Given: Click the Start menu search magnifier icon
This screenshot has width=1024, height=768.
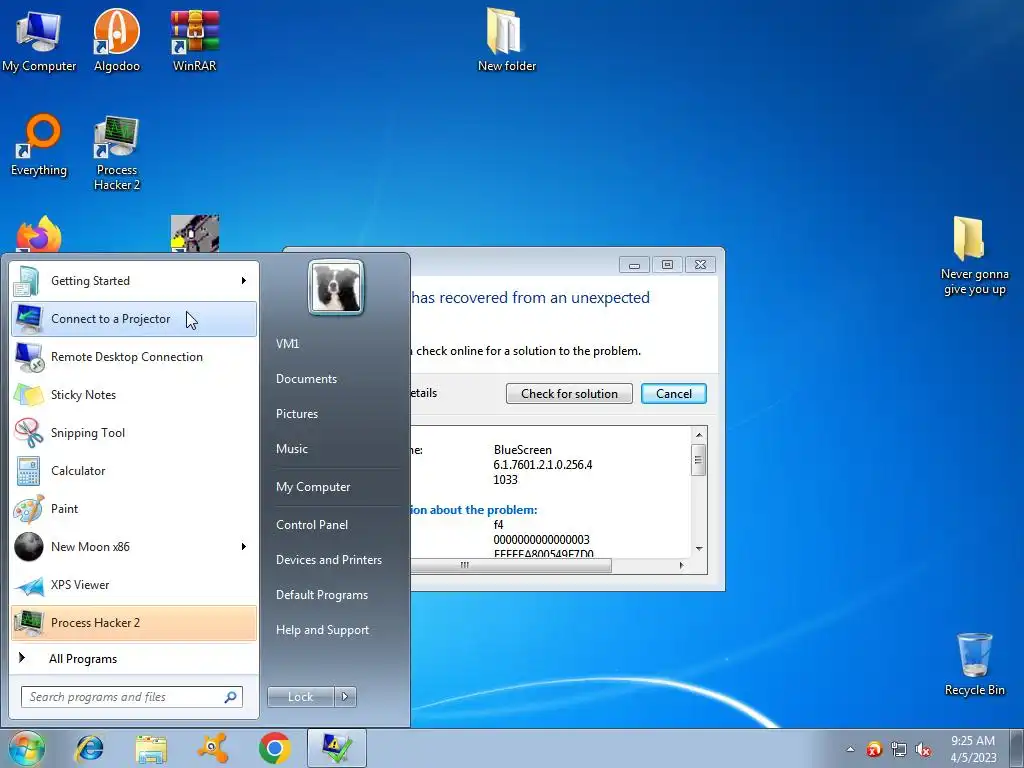Looking at the screenshot, I should (x=230, y=697).
